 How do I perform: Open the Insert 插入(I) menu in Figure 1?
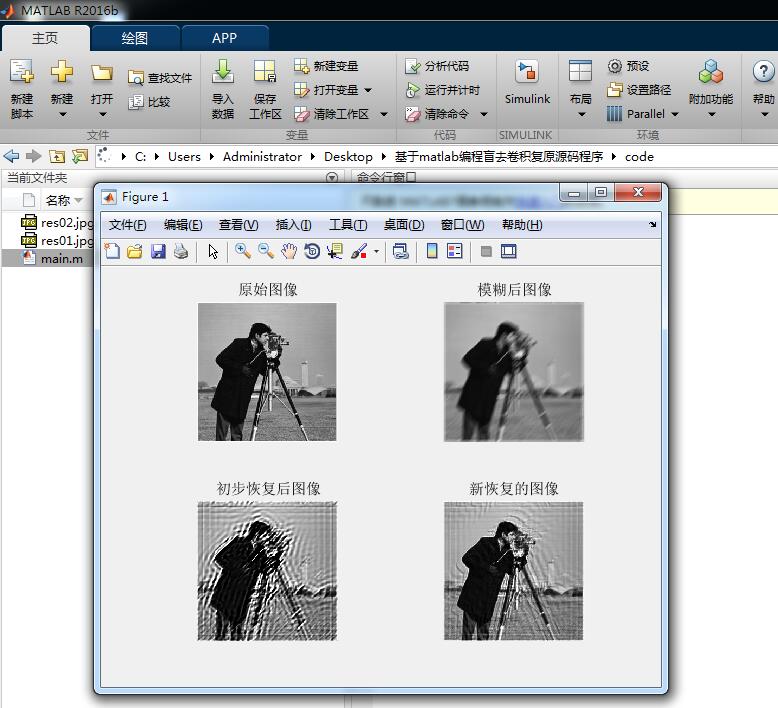pos(293,225)
